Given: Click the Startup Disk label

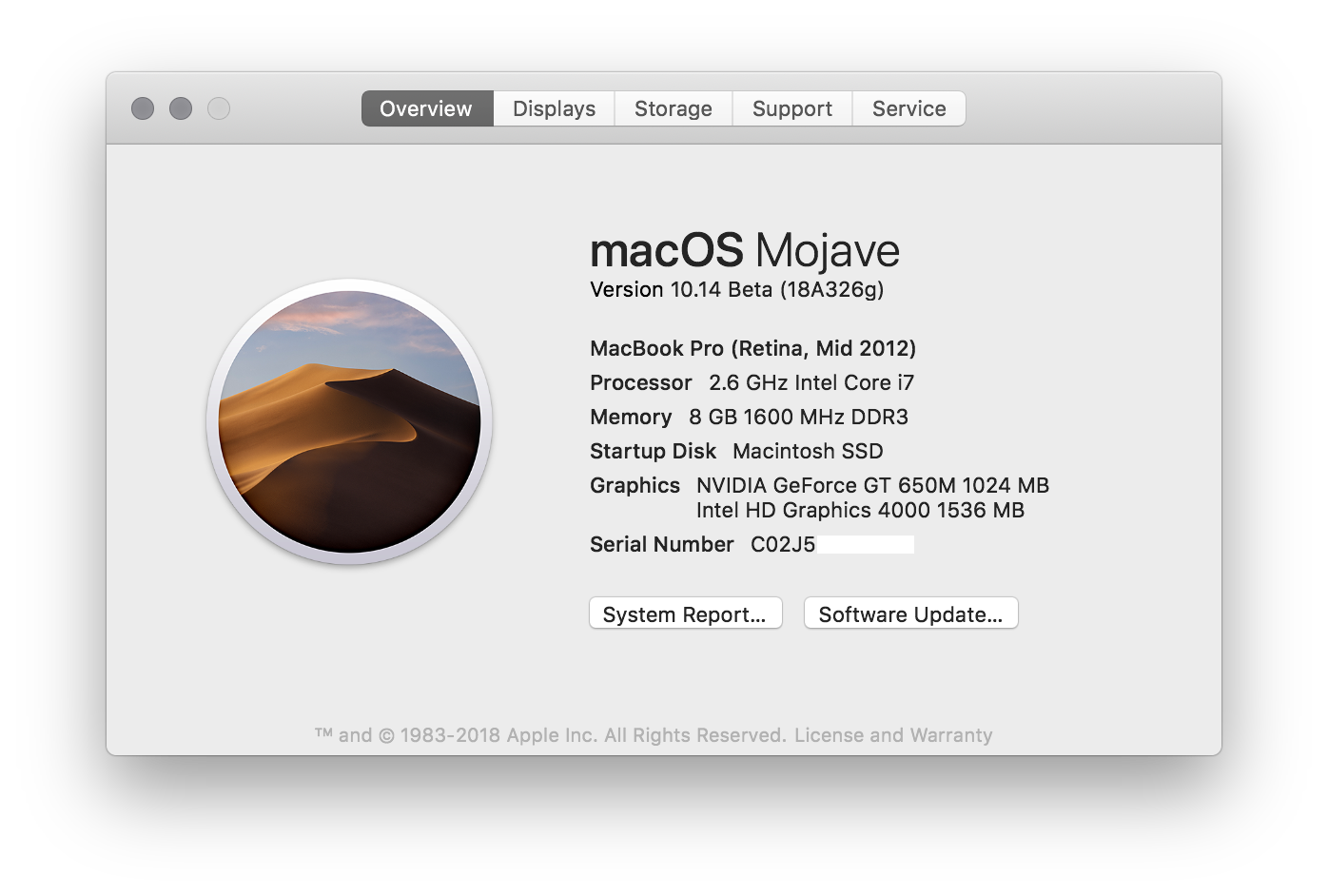Looking at the screenshot, I should point(654,451).
